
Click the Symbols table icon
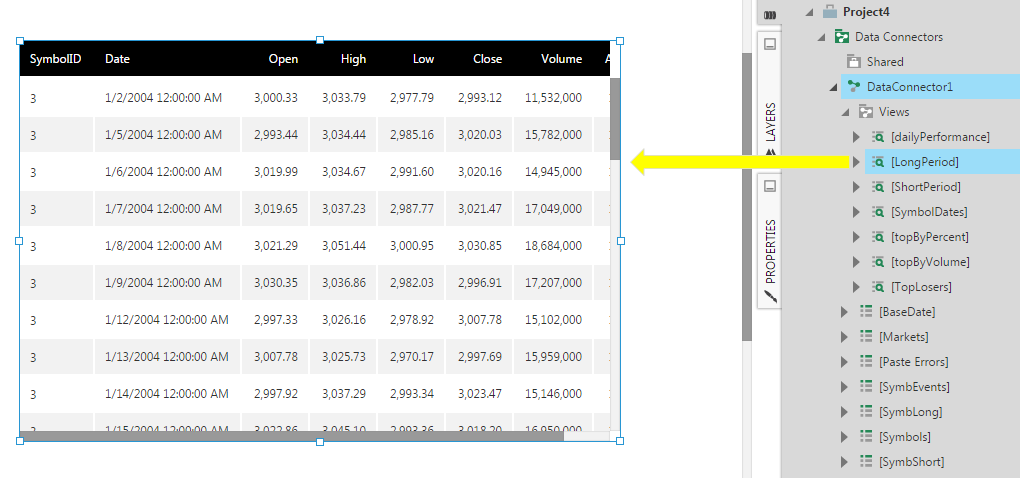pyautogui.click(x=866, y=437)
